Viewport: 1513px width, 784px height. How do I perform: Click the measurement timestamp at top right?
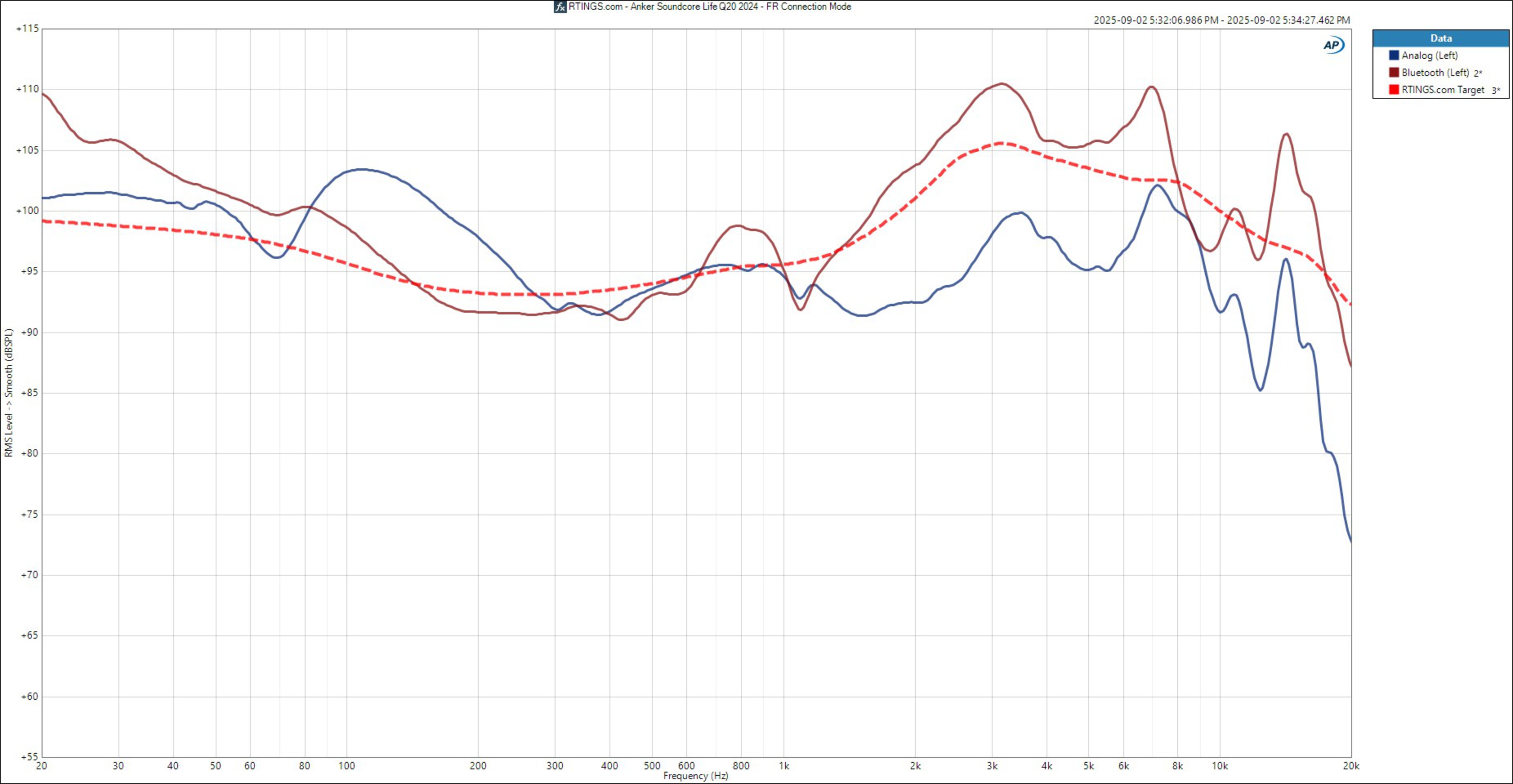pos(1221,20)
